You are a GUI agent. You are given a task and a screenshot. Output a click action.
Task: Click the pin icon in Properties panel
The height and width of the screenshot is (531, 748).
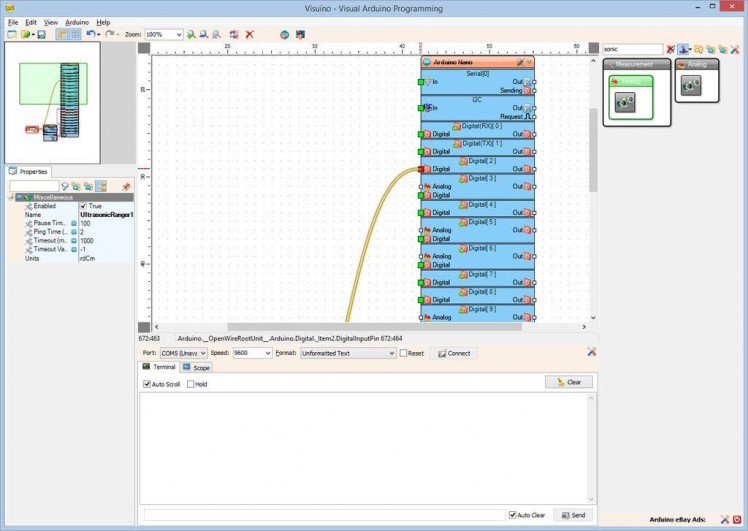pos(126,186)
